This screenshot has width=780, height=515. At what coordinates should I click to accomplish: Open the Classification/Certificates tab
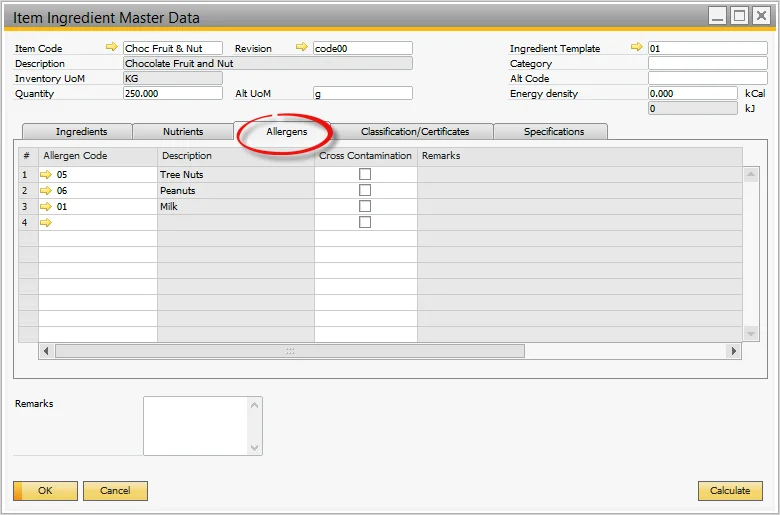tap(415, 132)
